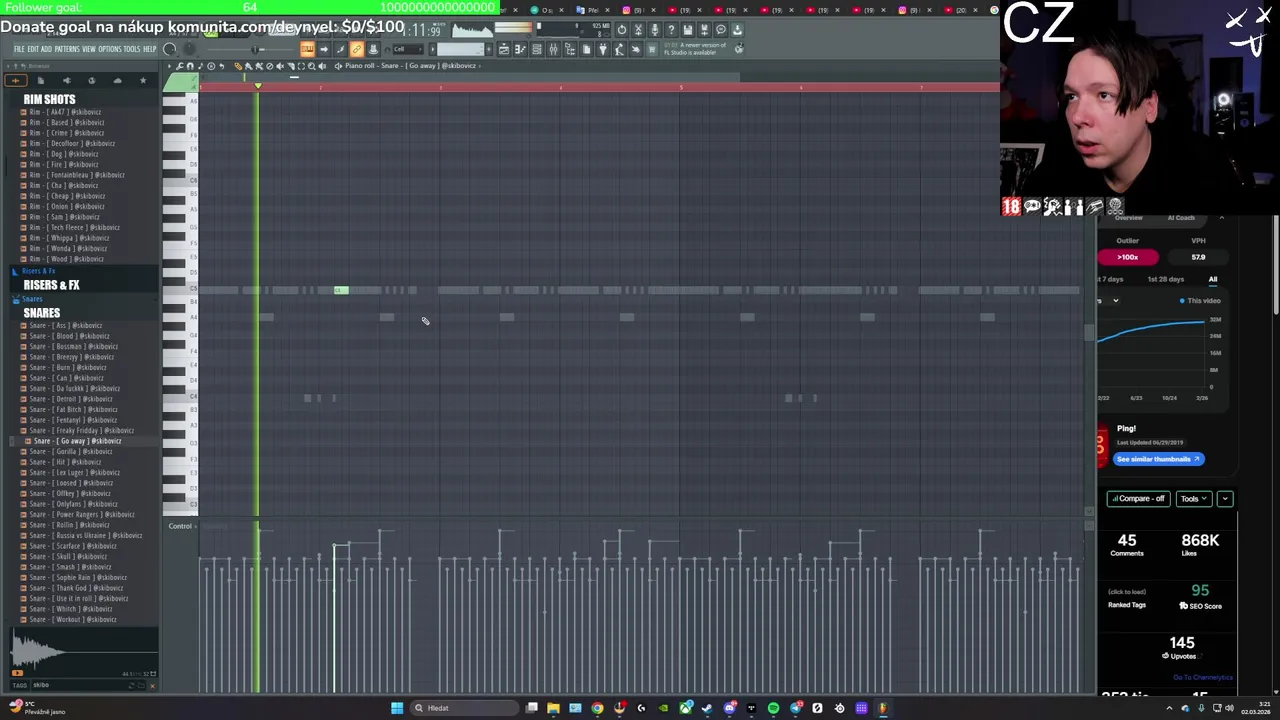Image resolution: width=1280 pixels, height=720 pixels.
Task: Select Snare - [ Workout ] sample
Action: tap(72, 619)
